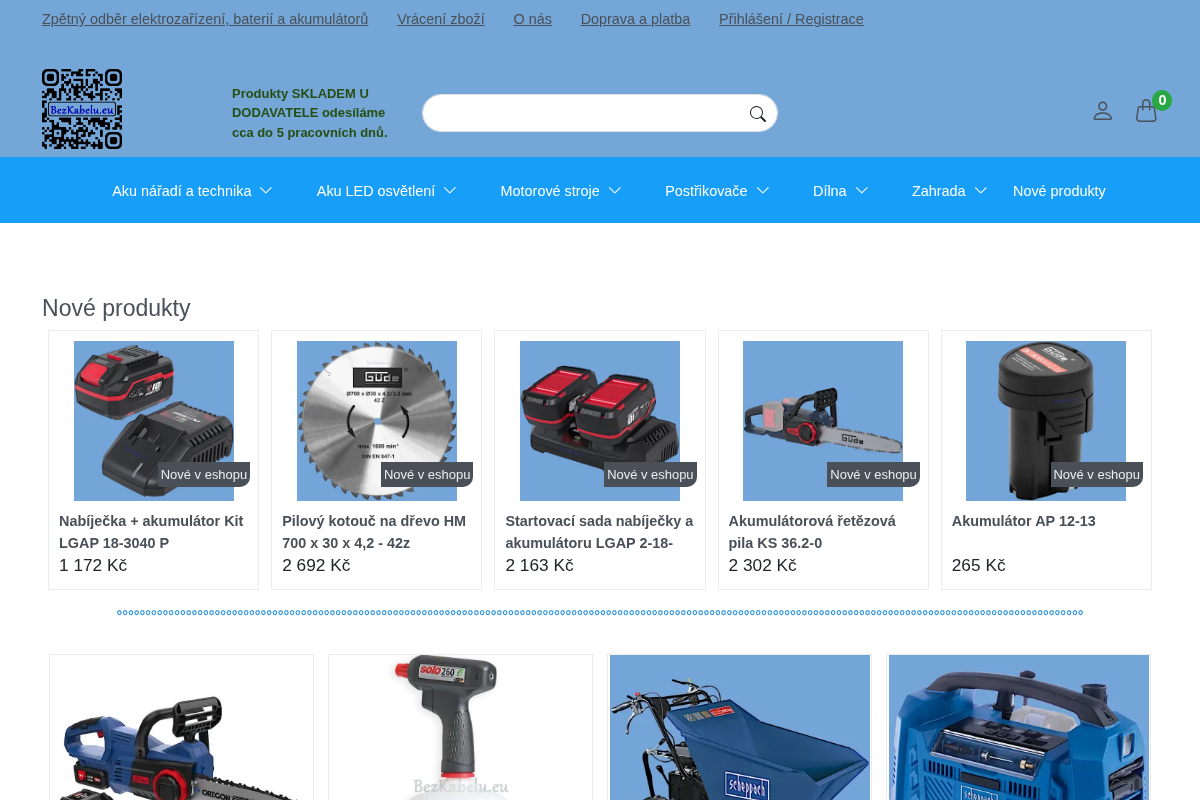Open the Oregon chainsaw category image
Image resolution: width=1200 pixels, height=800 pixels.
181,728
